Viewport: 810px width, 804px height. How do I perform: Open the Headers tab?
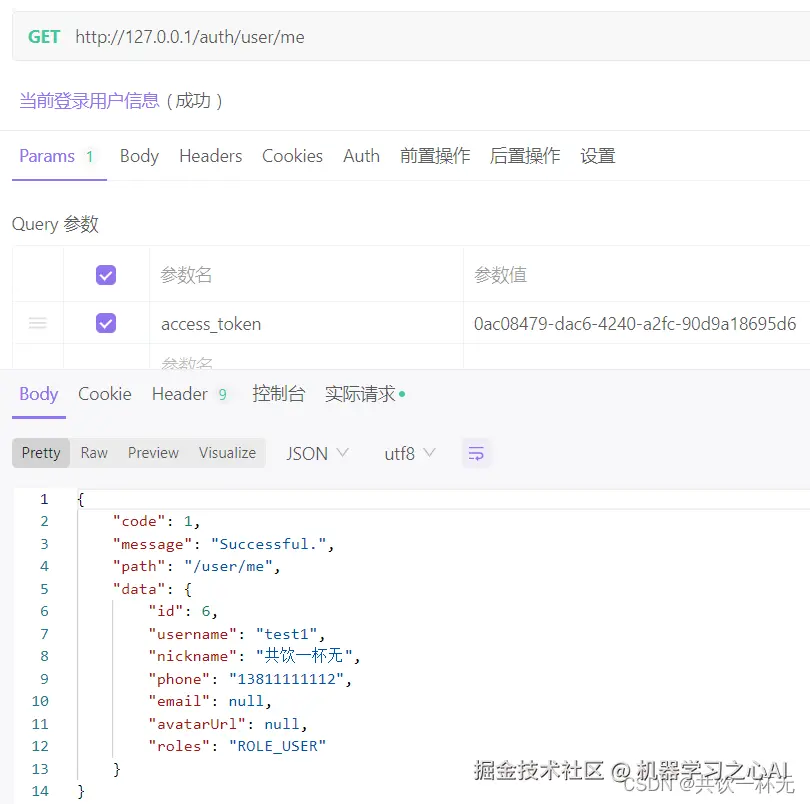pyautogui.click(x=211, y=156)
